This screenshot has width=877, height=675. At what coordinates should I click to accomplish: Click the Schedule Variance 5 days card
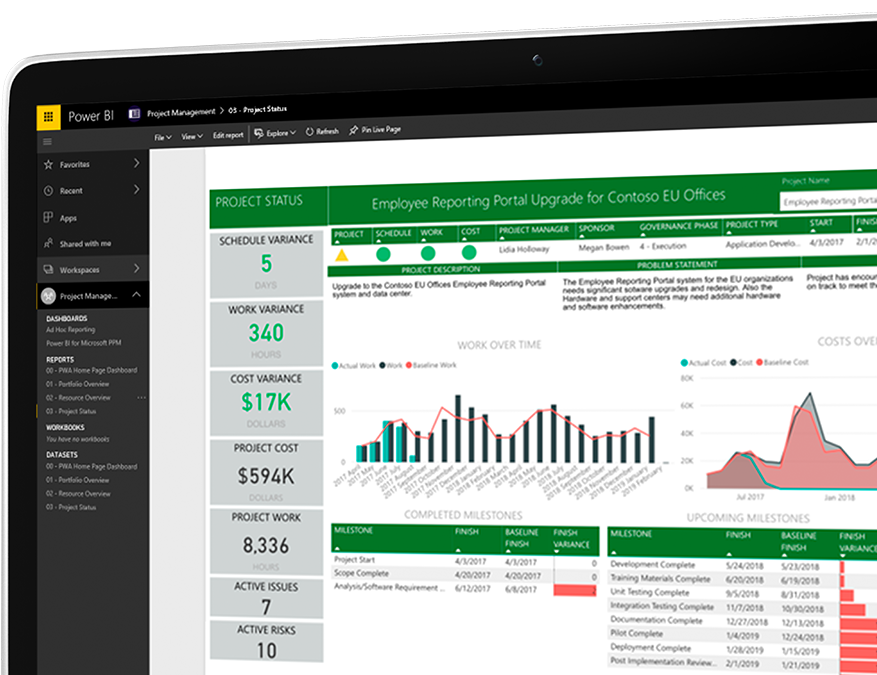click(x=266, y=264)
